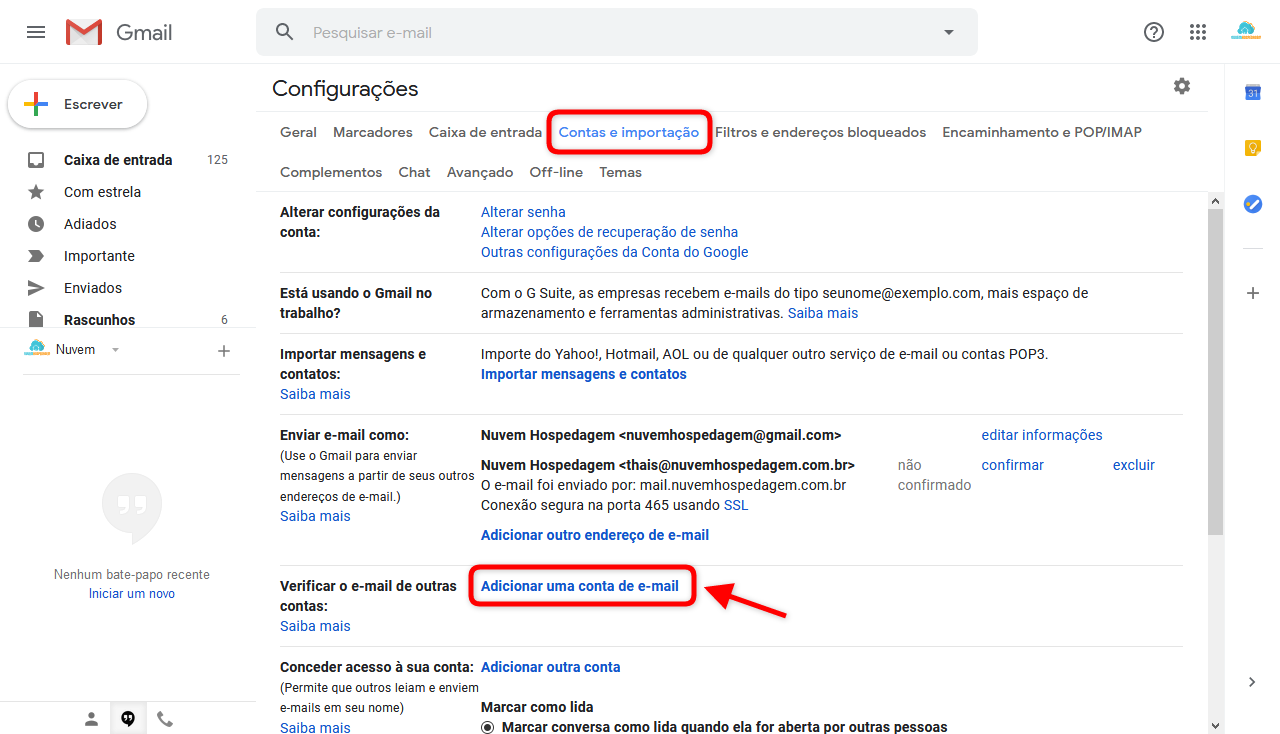
Task: Click the plus icon to get add-ons
Action: point(1252,293)
